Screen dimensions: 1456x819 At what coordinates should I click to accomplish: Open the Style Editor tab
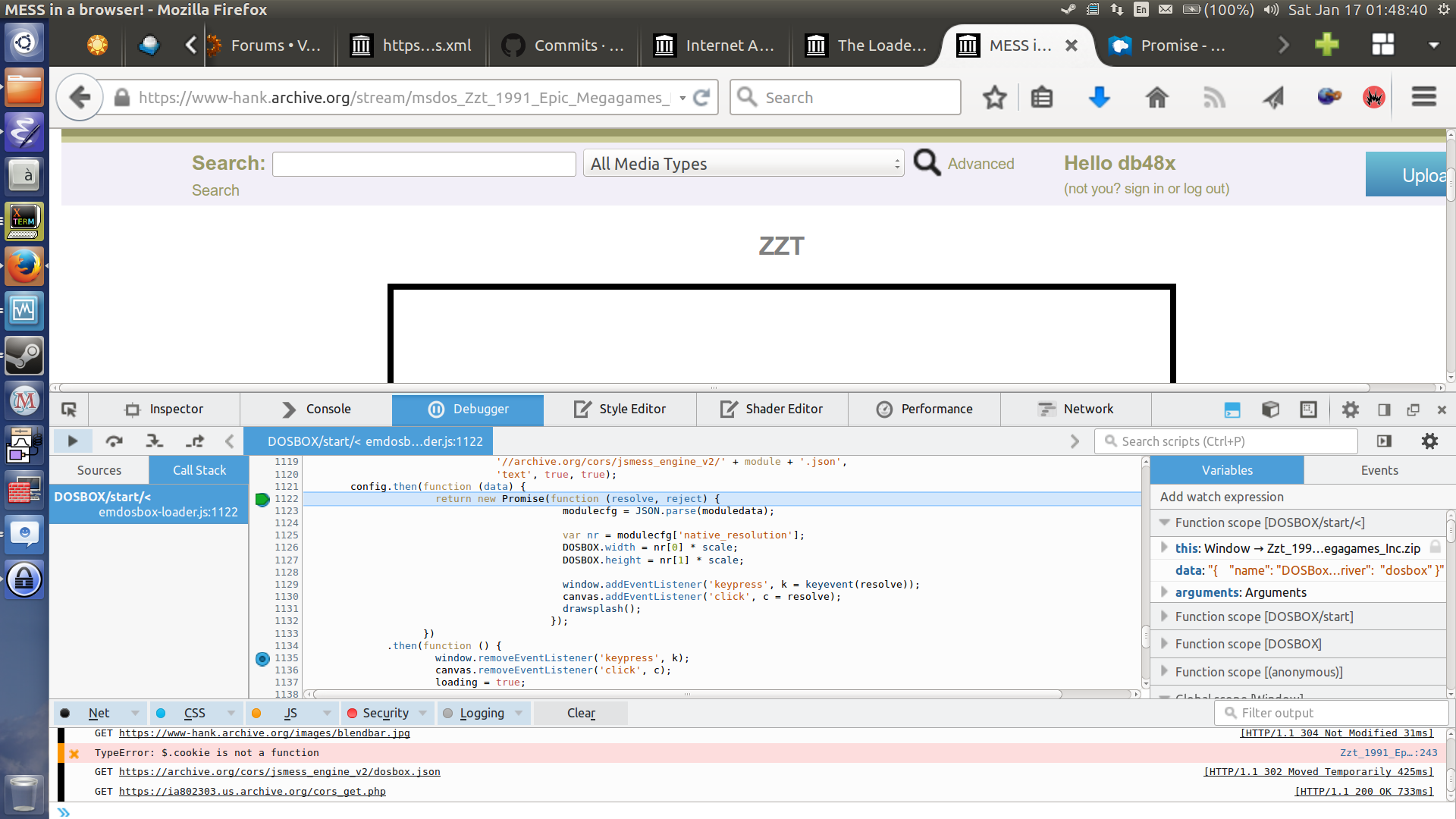pos(620,409)
